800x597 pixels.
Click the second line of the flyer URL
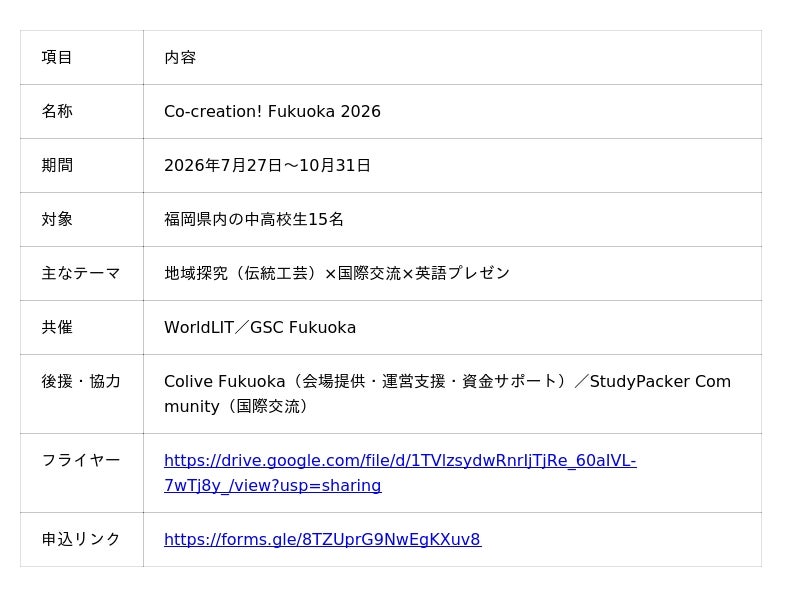(x=272, y=485)
